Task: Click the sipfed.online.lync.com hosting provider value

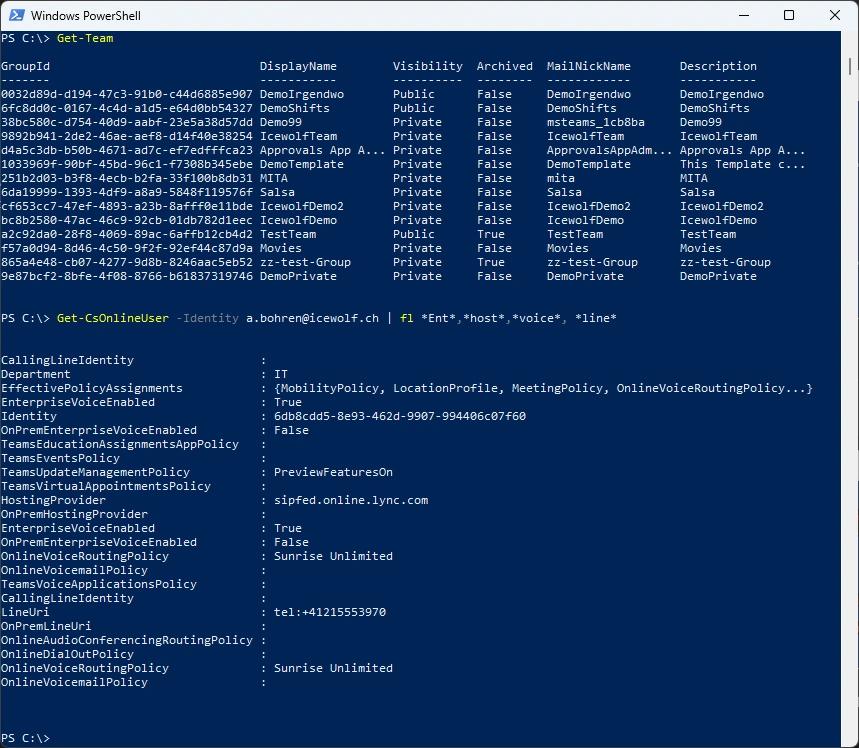Action: pos(351,500)
